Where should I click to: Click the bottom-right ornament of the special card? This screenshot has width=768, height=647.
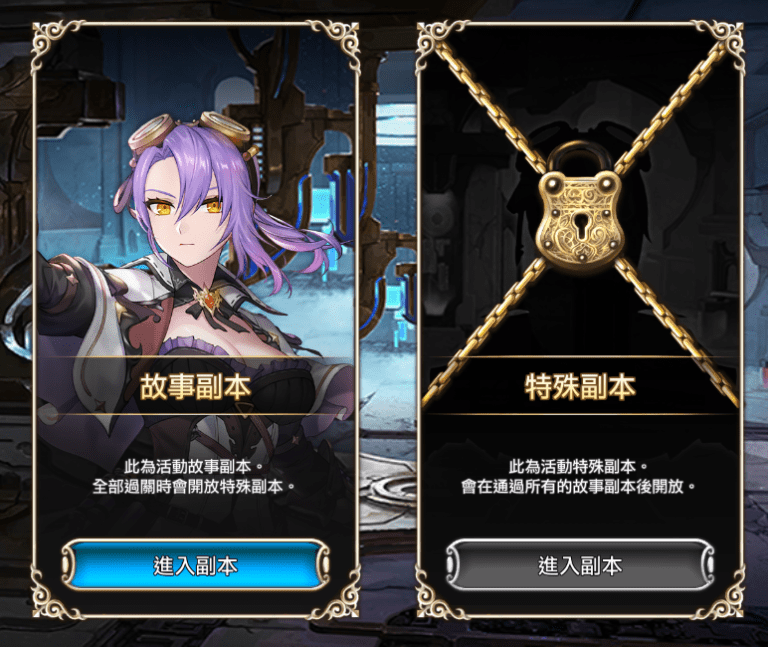tap(720, 595)
